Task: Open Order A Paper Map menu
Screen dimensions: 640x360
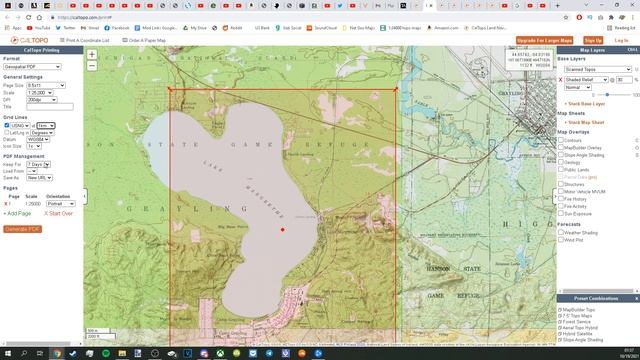Action: coord(144,40)
